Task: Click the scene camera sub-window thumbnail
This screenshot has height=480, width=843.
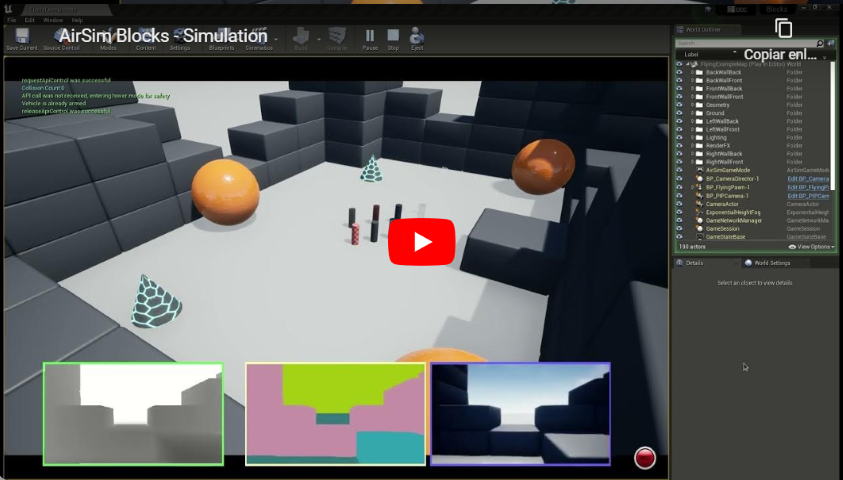Action: [x=520, y=414]
